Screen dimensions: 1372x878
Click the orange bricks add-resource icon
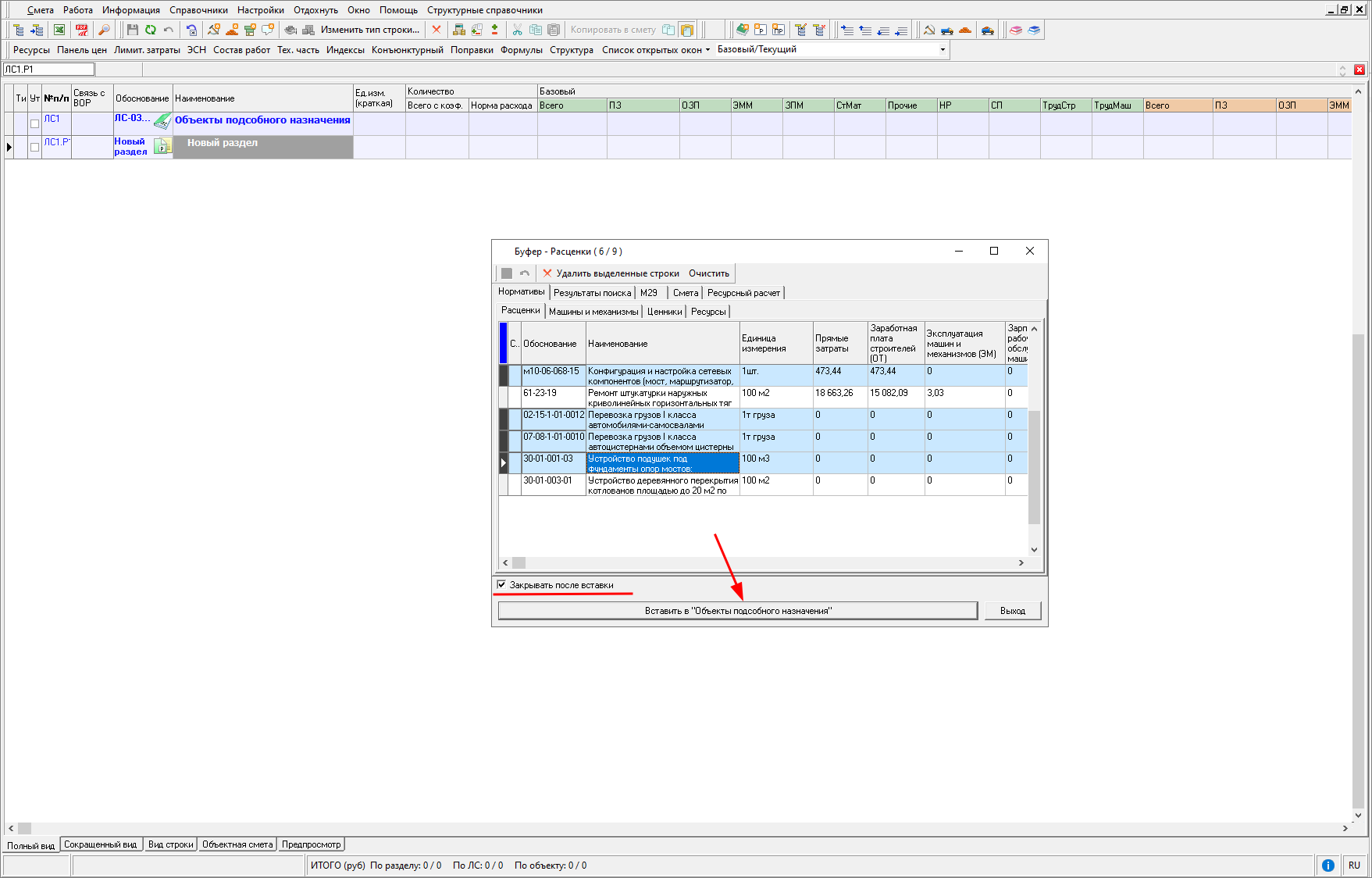point(232,30)
